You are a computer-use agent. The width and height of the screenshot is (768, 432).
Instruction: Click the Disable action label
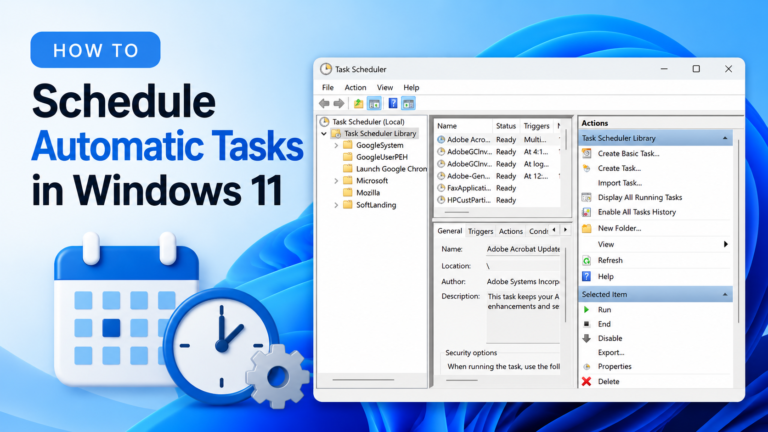pyautogui.click(x=610, y=338)
